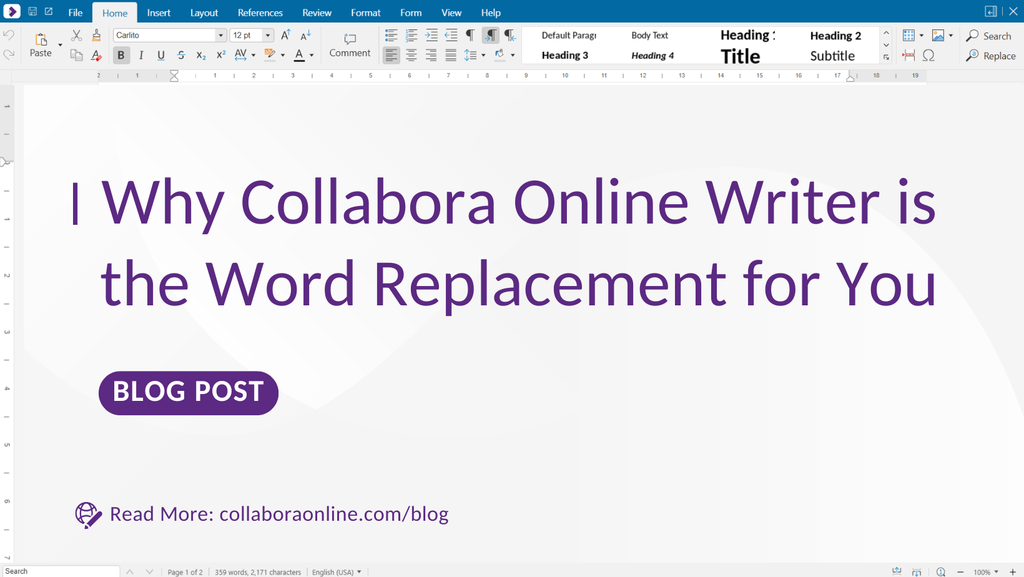Toggle Align Left paragraph

click(391, 55)
